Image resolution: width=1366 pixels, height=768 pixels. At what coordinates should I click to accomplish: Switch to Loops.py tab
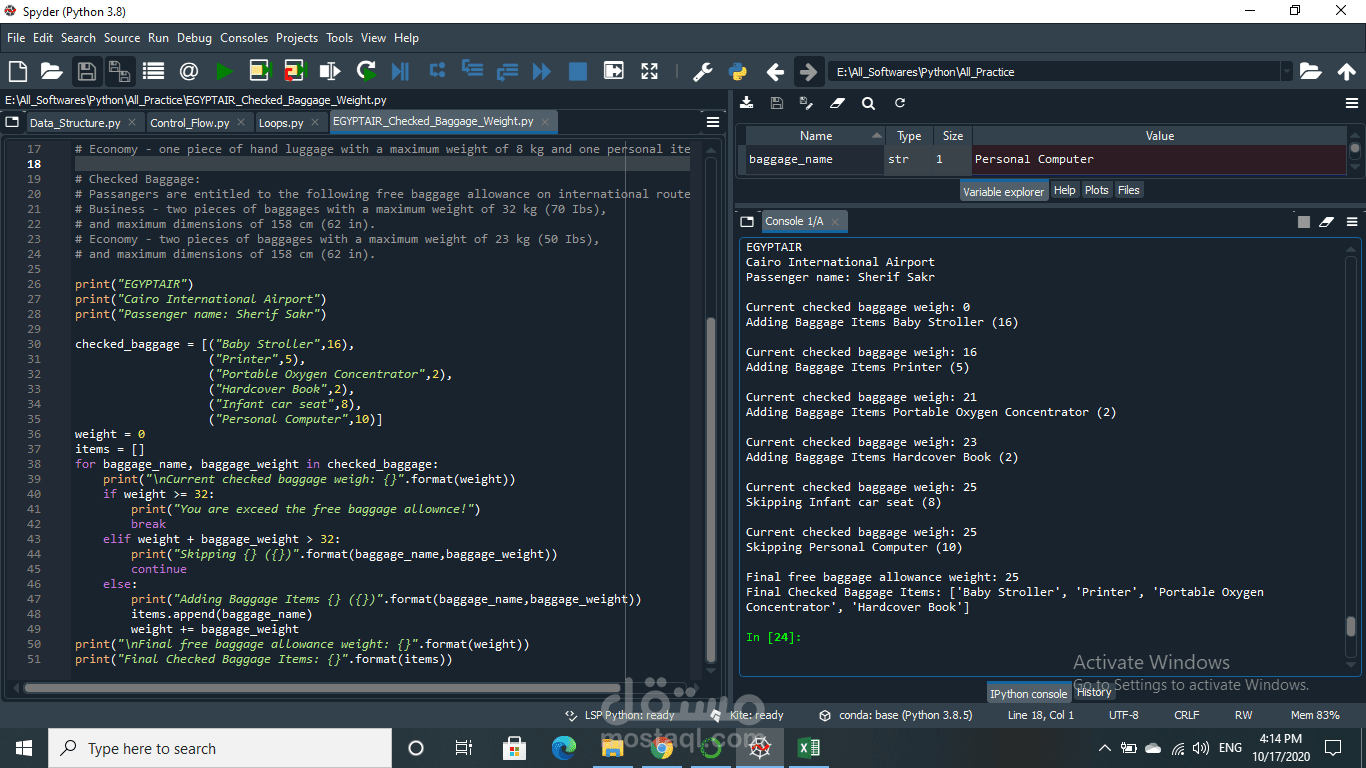[x=281, y=123]
